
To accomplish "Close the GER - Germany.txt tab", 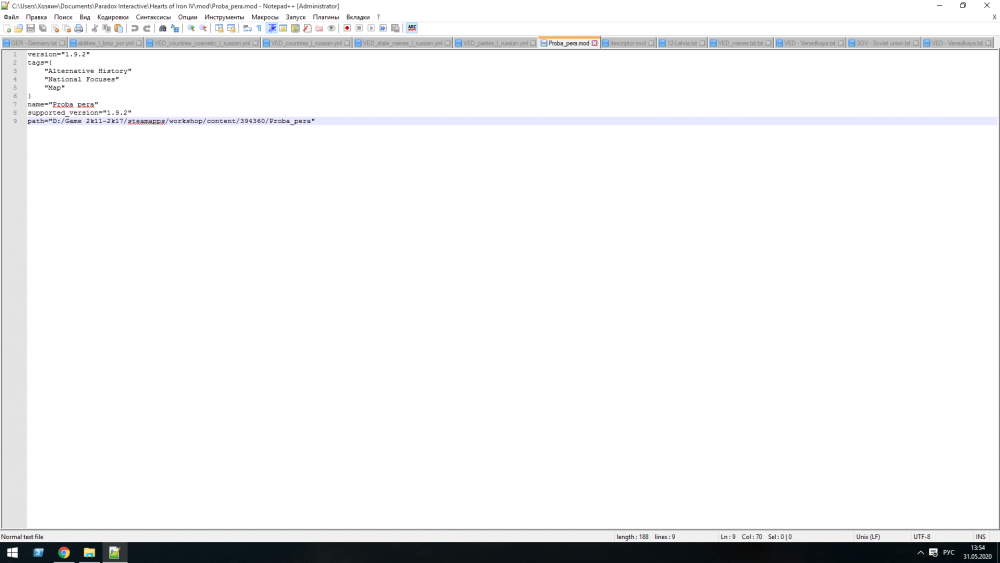I will (x=62, y=43).
